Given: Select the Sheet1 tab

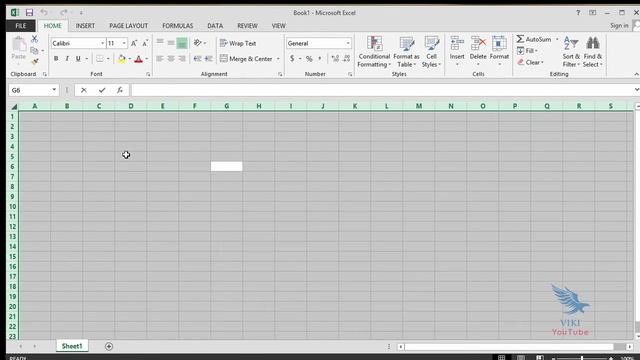Looking at the screenshot, I should coord(72,346).
